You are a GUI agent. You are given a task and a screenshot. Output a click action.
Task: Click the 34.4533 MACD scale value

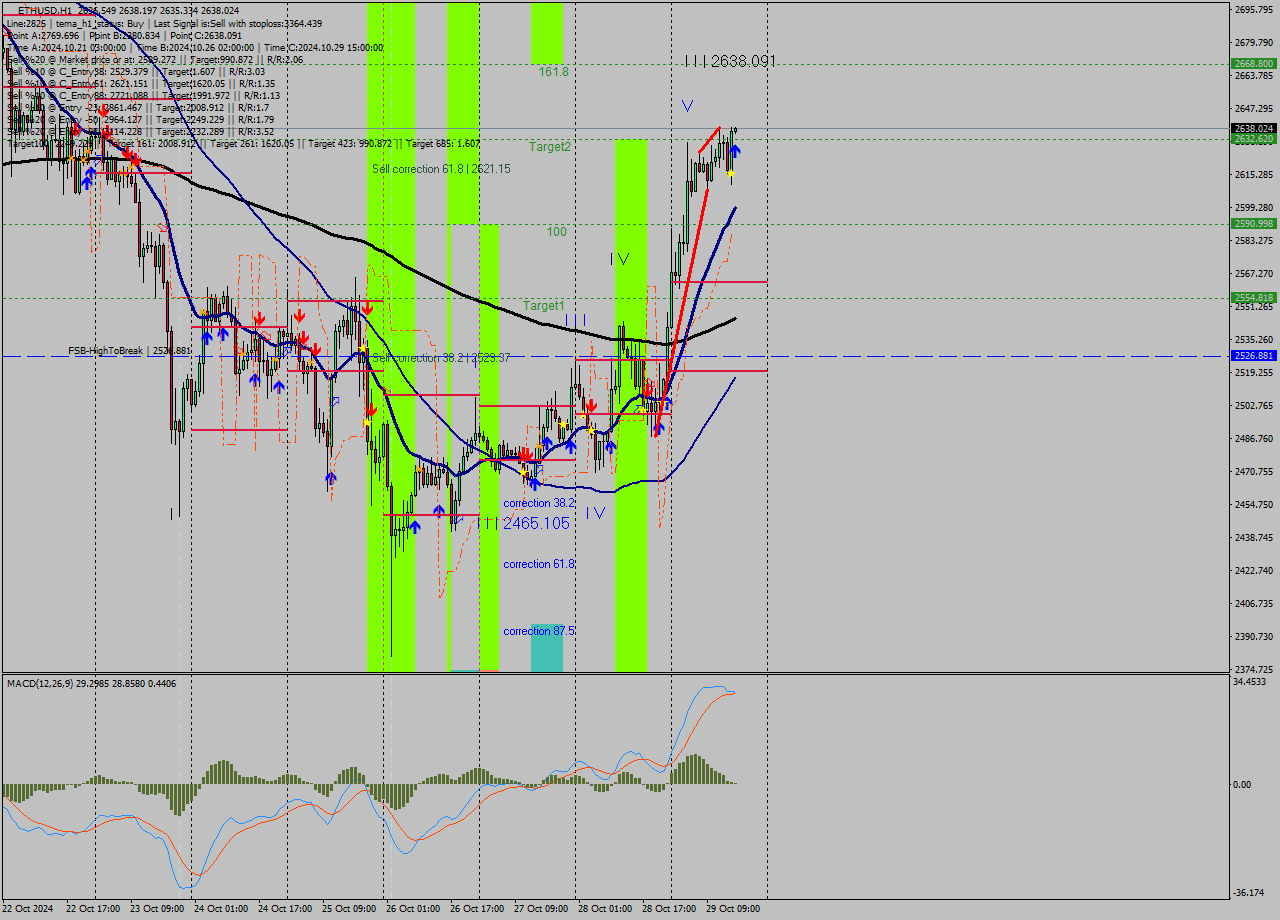click(x=1250, y=682)
